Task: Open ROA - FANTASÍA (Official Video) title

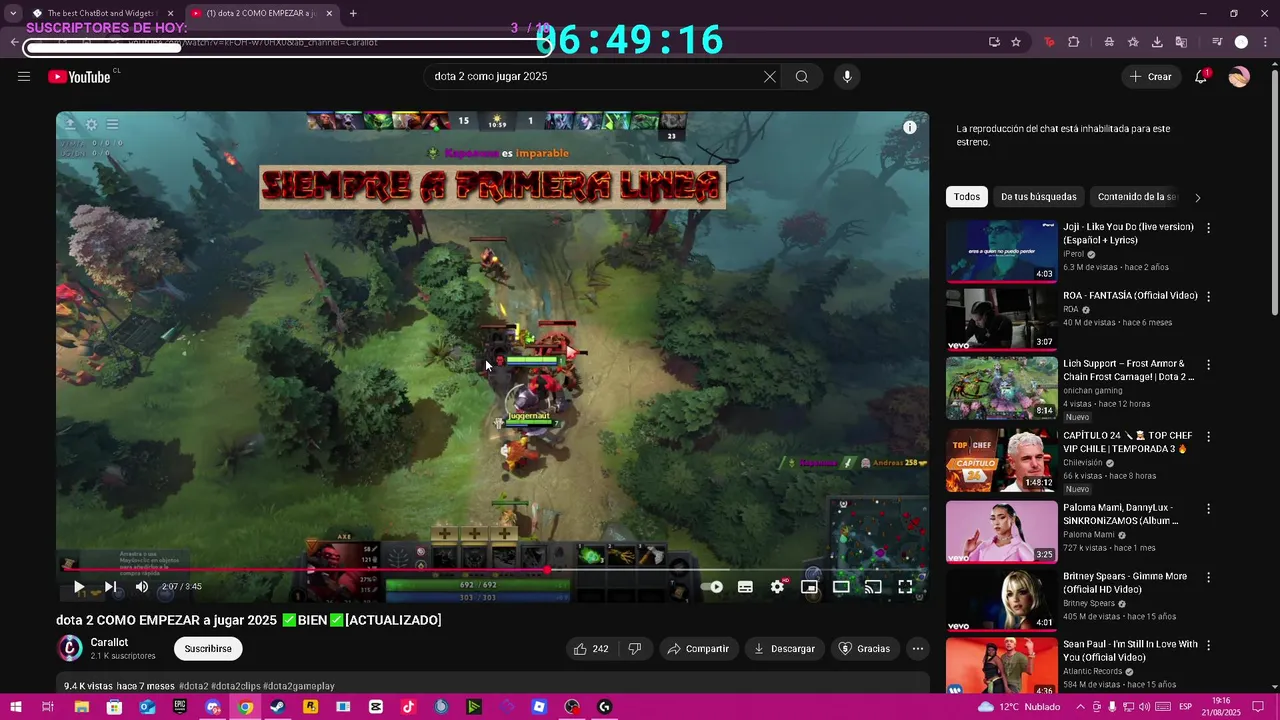Action: pyautogui.click(x=1130, y=296)
